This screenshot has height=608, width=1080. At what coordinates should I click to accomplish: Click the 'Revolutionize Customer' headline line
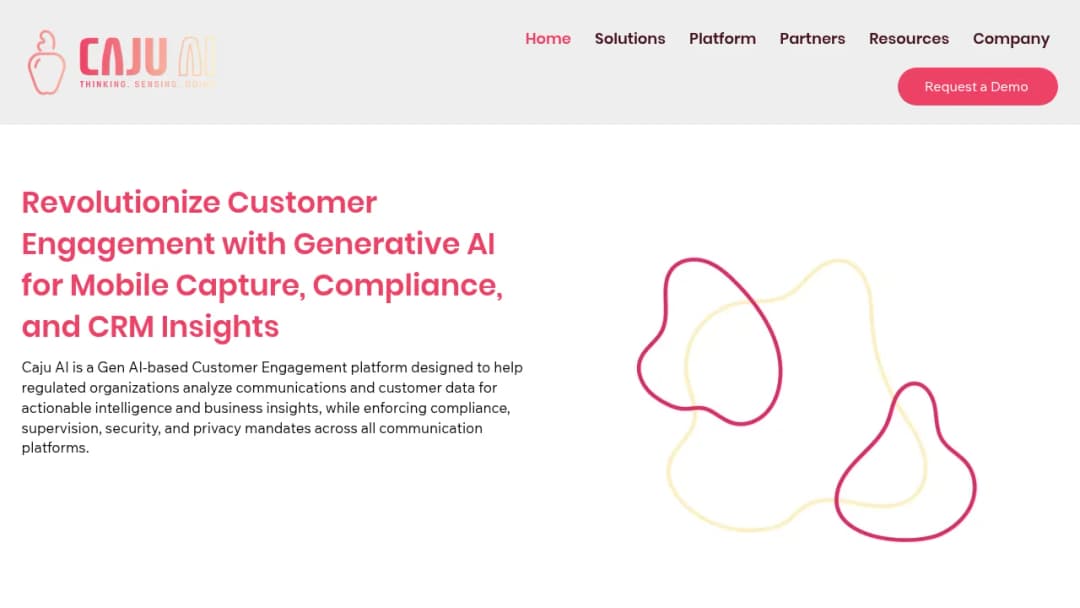[199, 202]
